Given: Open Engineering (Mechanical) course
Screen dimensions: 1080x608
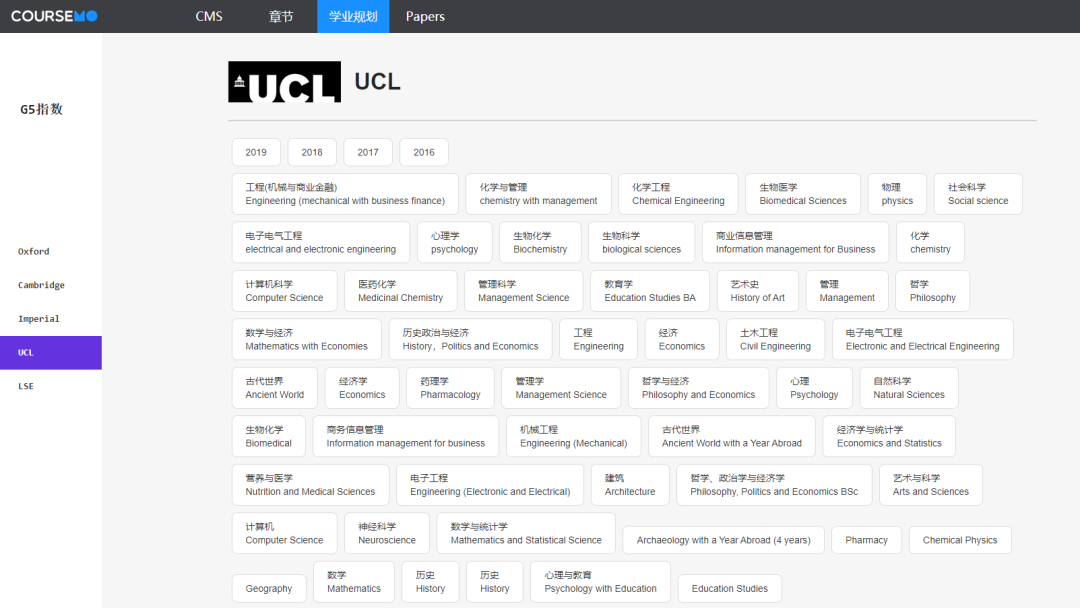Looking at the screenshot, I should (574, 437).
